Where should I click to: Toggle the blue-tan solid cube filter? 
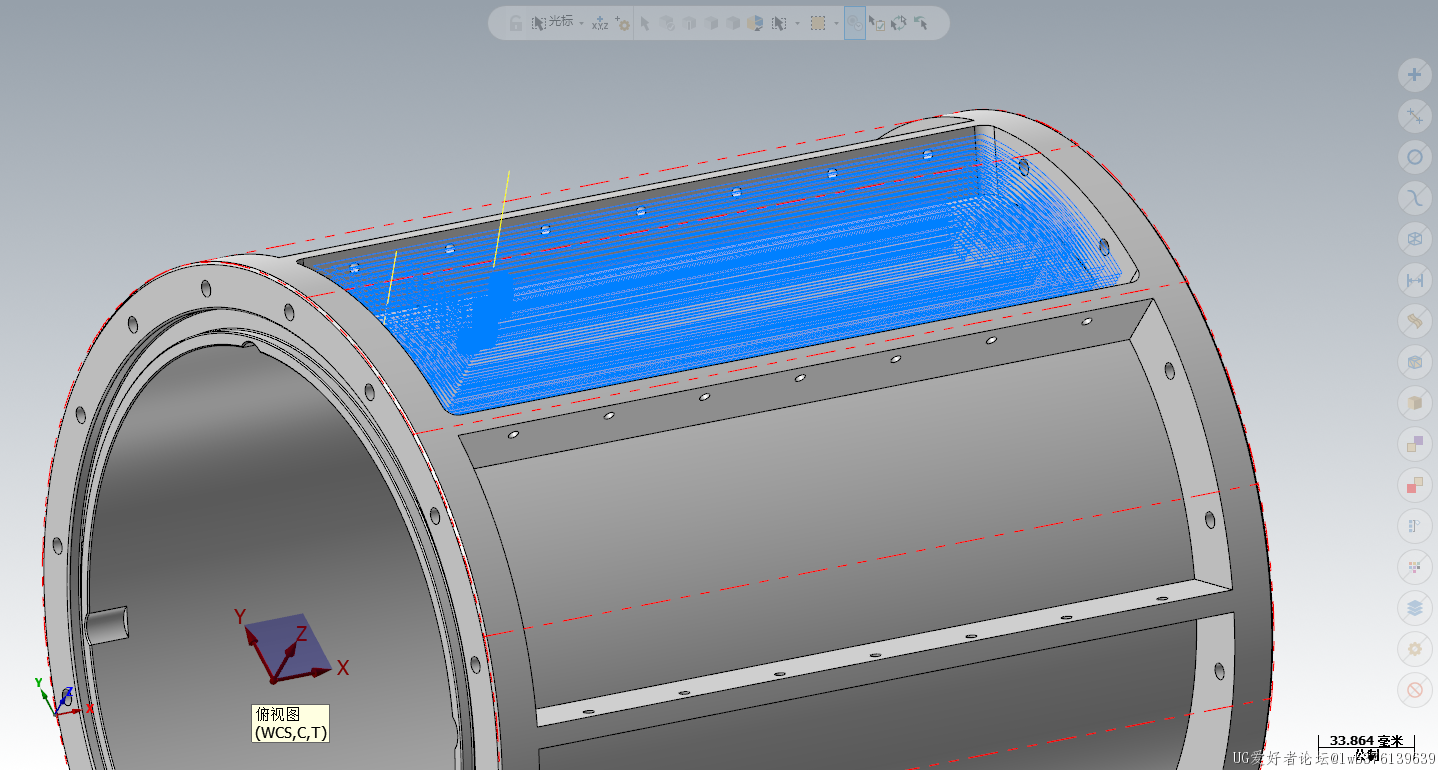point(1414,362)
